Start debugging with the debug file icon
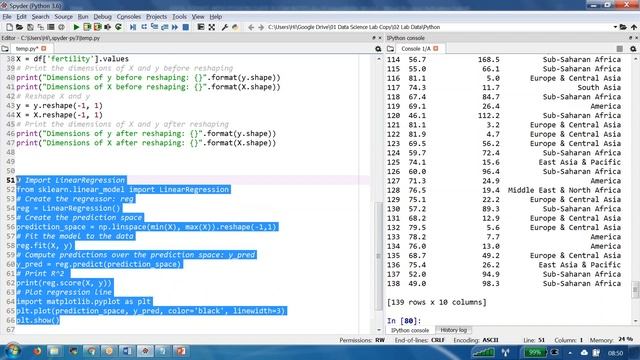640x360 pixels. click(133, 27)
